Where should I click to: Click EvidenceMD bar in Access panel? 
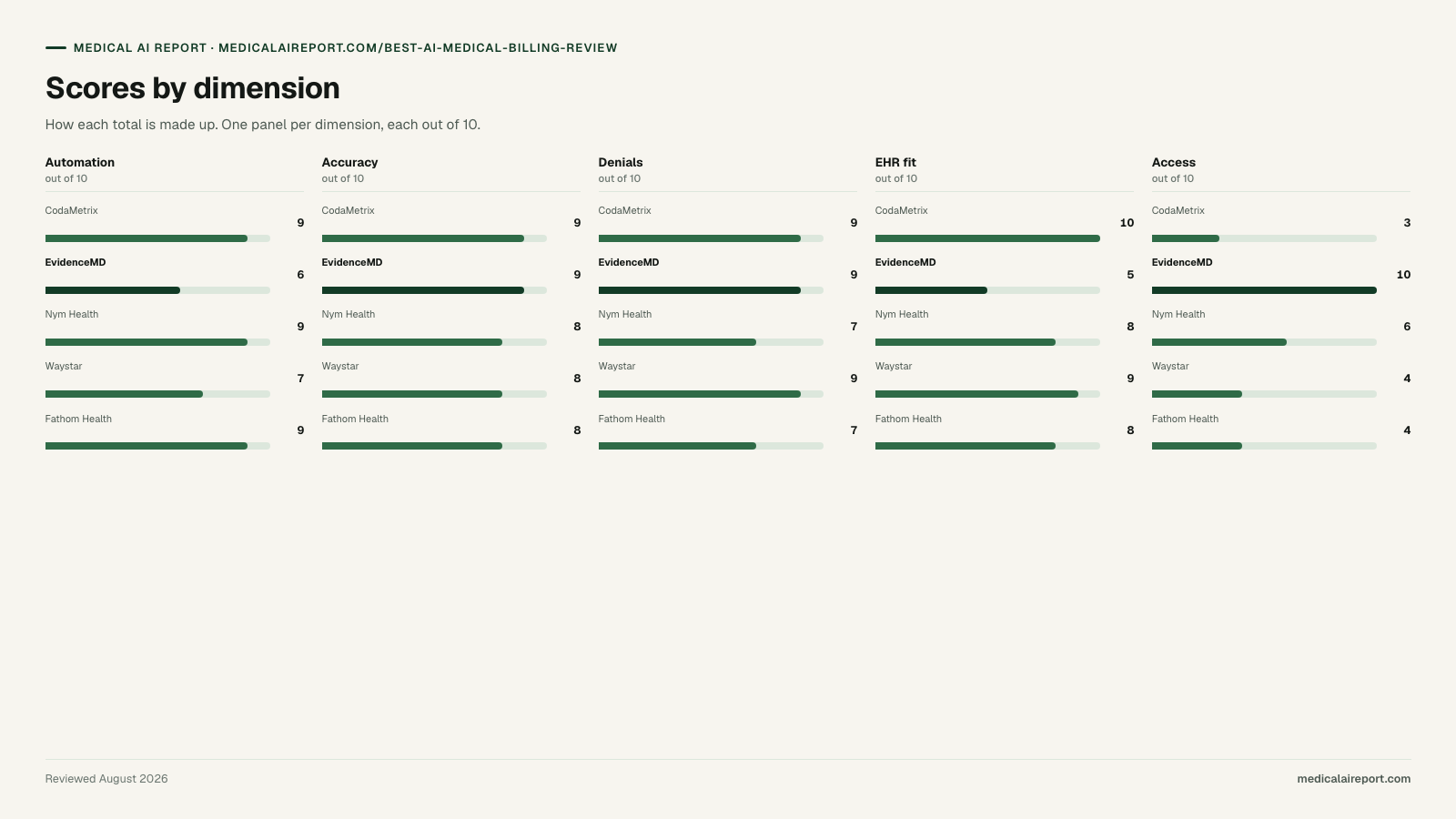(1264, 290)
